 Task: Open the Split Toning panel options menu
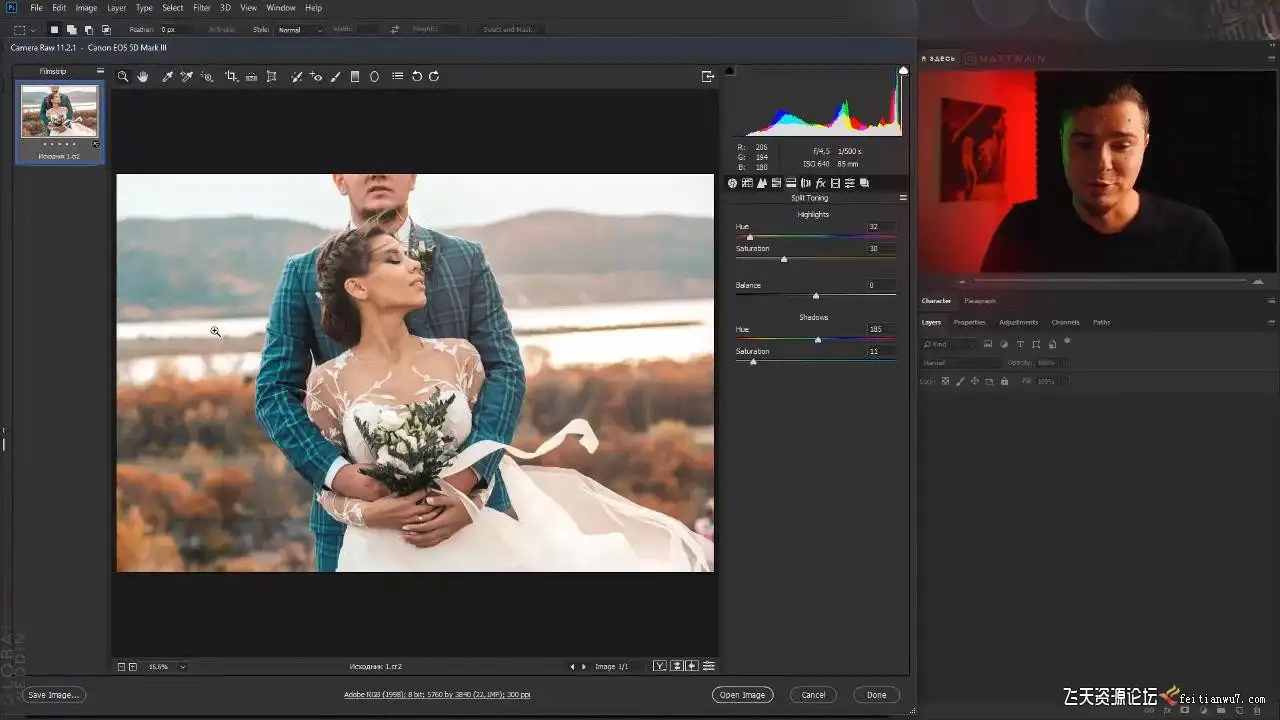click(903, 198)
